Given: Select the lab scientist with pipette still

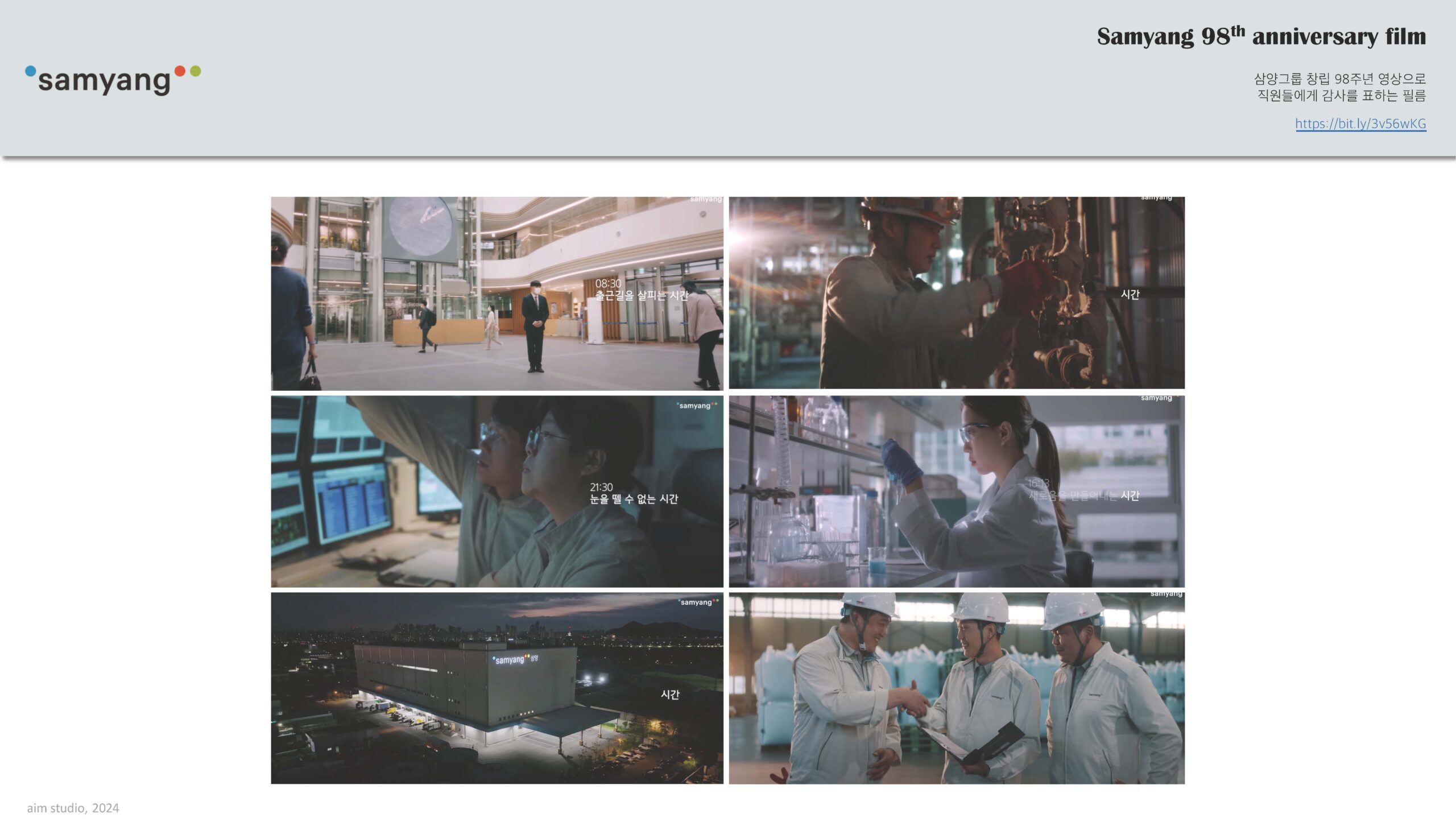Looking at the screenshot, I should pos(956,492).
